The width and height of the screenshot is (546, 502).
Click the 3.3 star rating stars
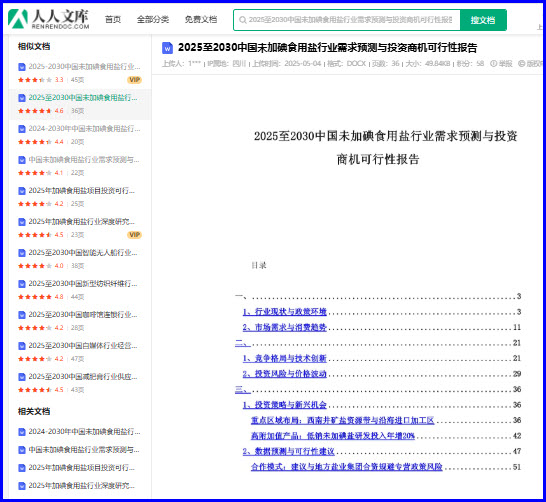tap(35, 80)
